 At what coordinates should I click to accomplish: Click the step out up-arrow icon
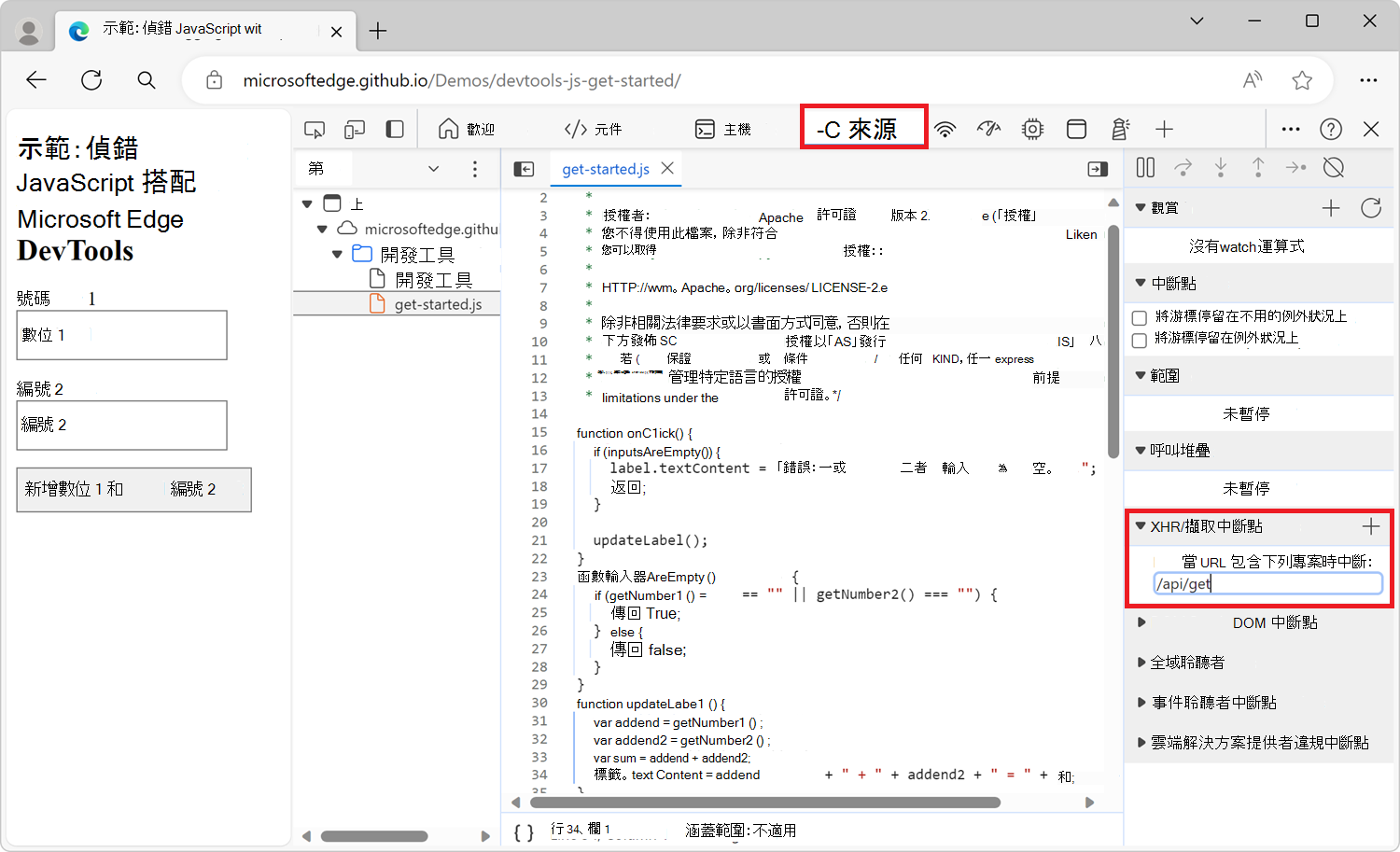[x=1258, y=167]
